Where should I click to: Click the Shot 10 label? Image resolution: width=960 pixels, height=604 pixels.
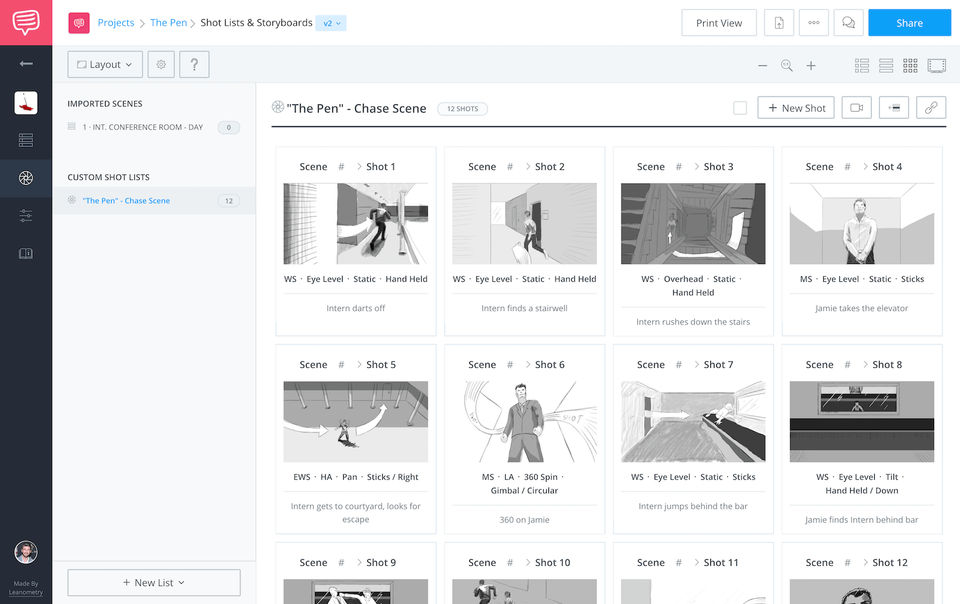point(552,562)
